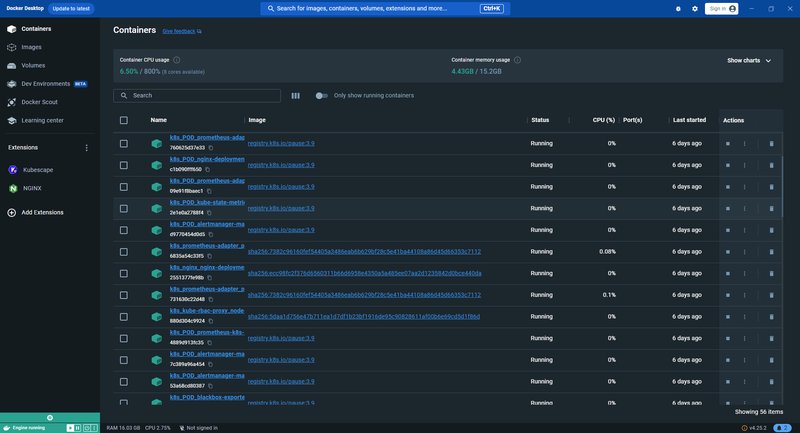Toggle Only show running containers
This screenshot has width=800, height=433.
coord(321,96)
